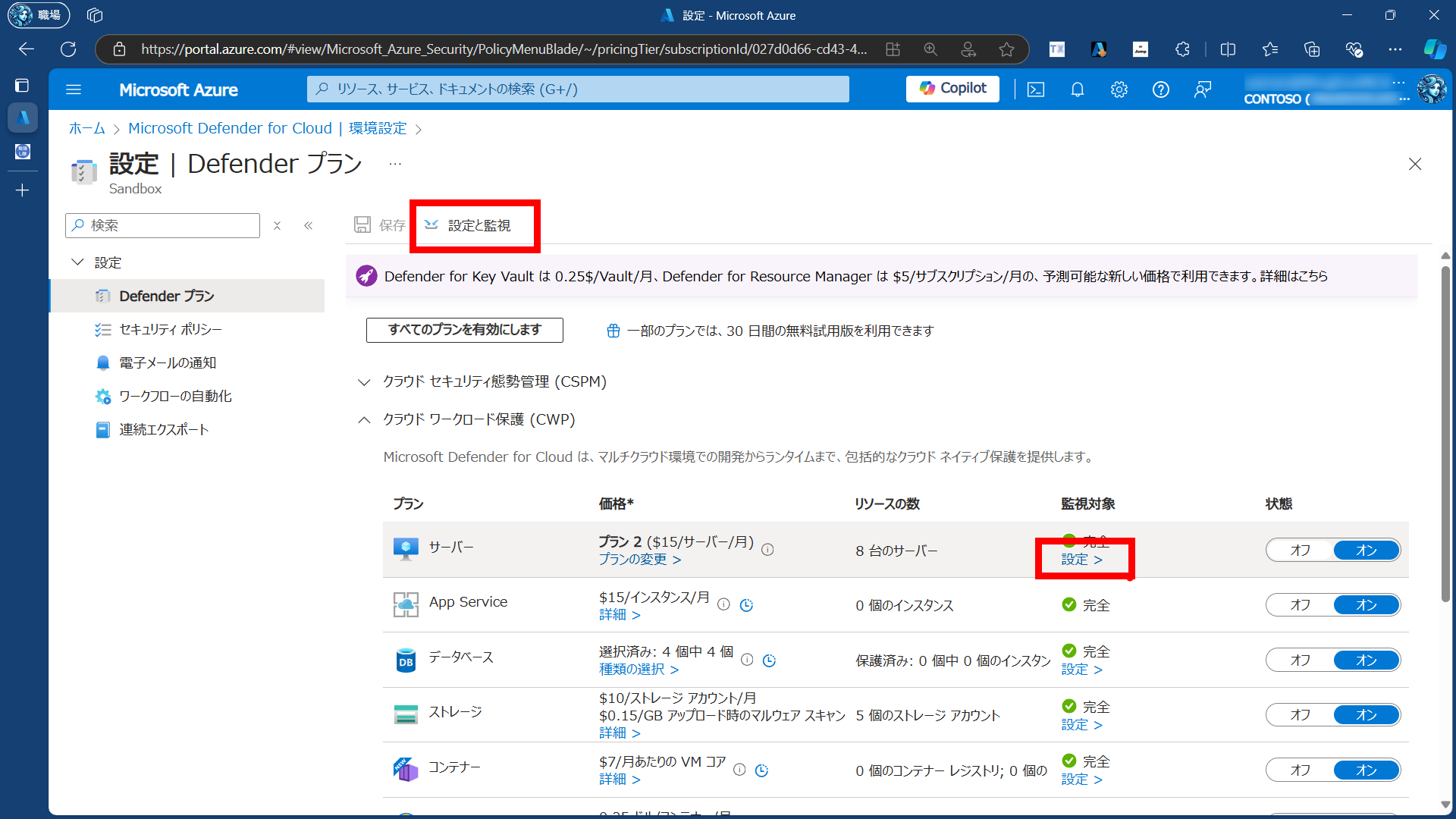Open the help question mark icon
The height and width of the screenshot is (819, 1456).
pyautogui.click(x=1161, y=89)
